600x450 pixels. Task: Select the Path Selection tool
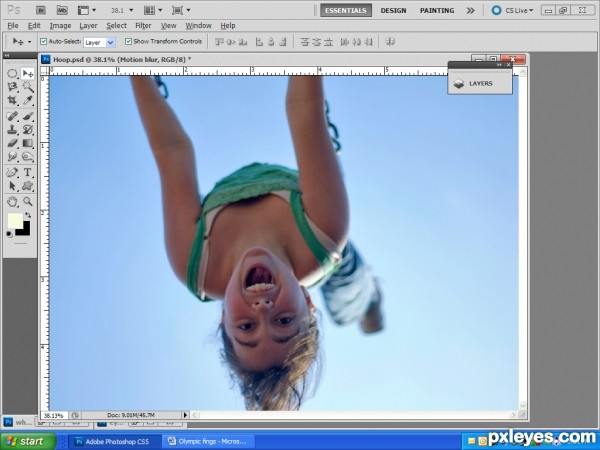click(12, 186)
